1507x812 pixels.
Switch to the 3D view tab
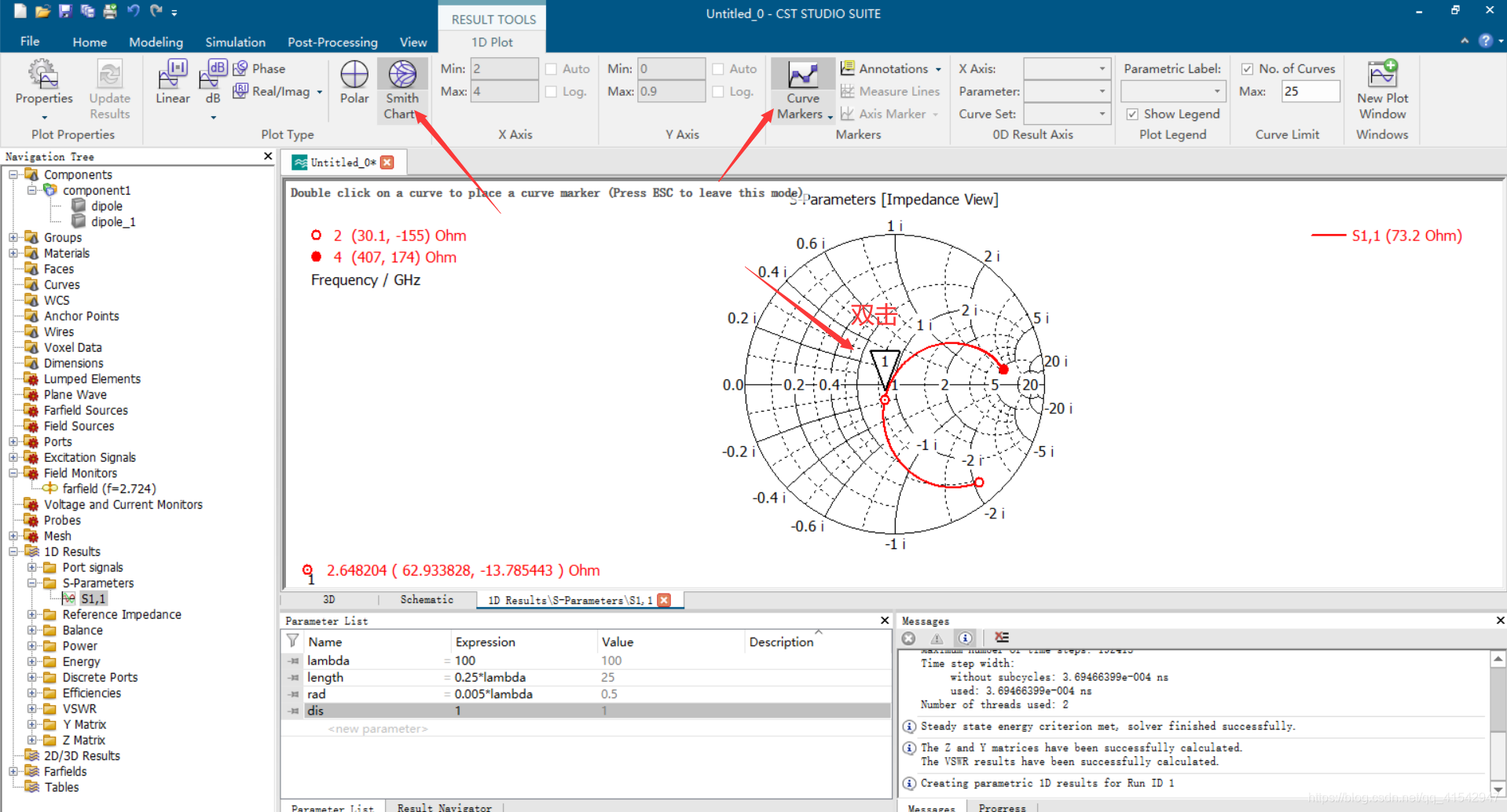[x=329, y=600]
